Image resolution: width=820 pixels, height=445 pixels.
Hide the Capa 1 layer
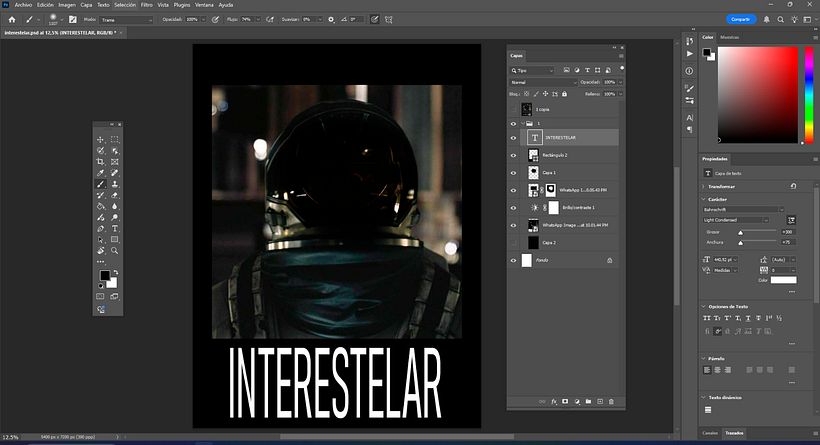pos(513,173)
